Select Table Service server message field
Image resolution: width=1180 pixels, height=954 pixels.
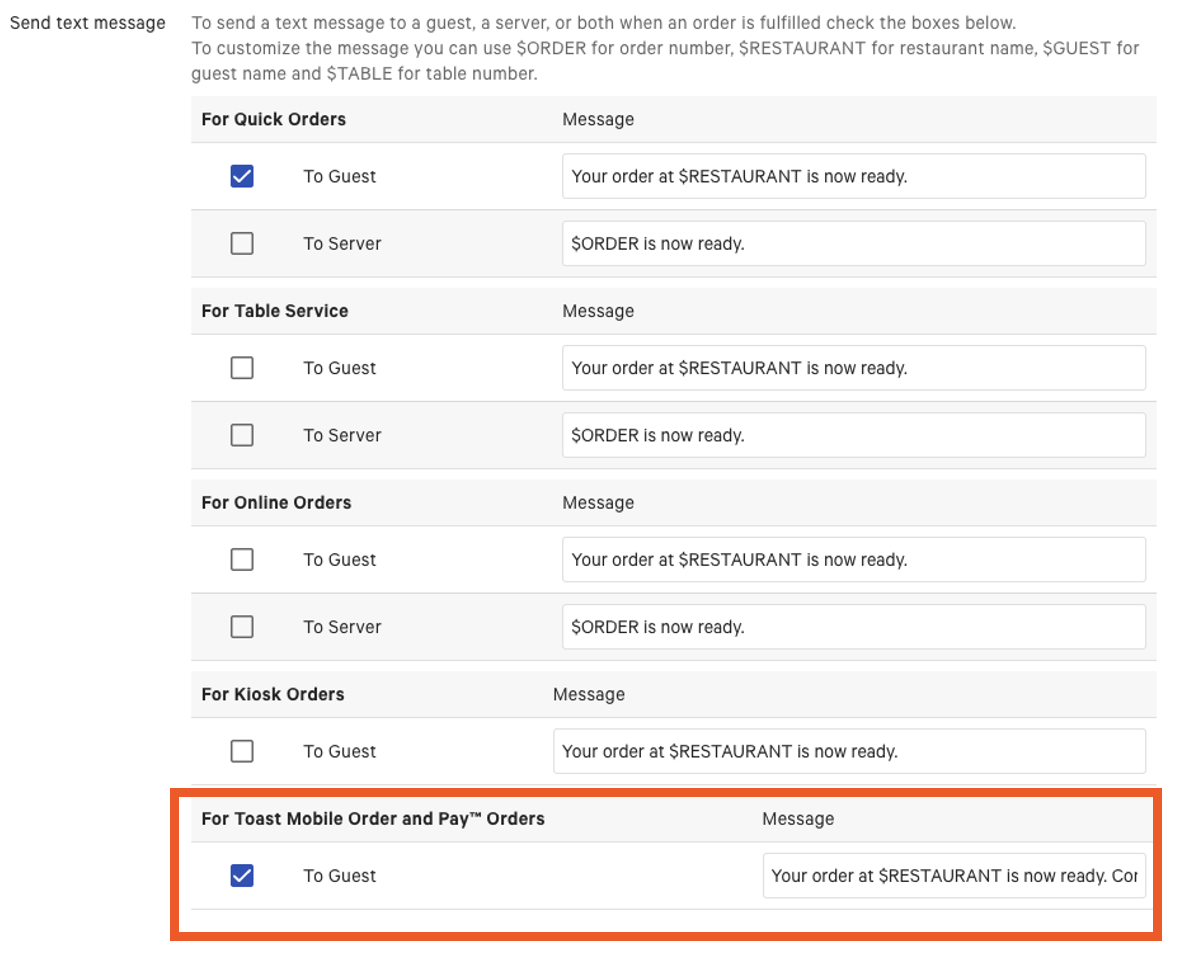pyautogui.click(x=853, y=435)
